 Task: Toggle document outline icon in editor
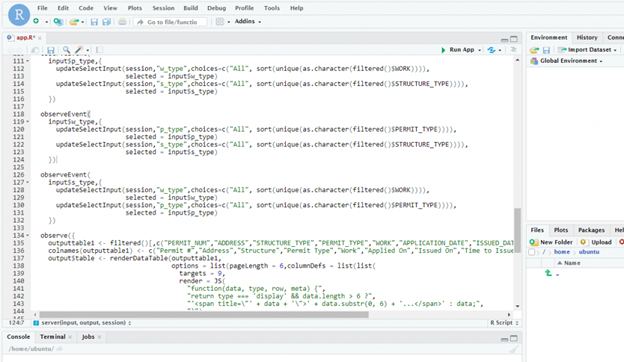coord(513,49)
